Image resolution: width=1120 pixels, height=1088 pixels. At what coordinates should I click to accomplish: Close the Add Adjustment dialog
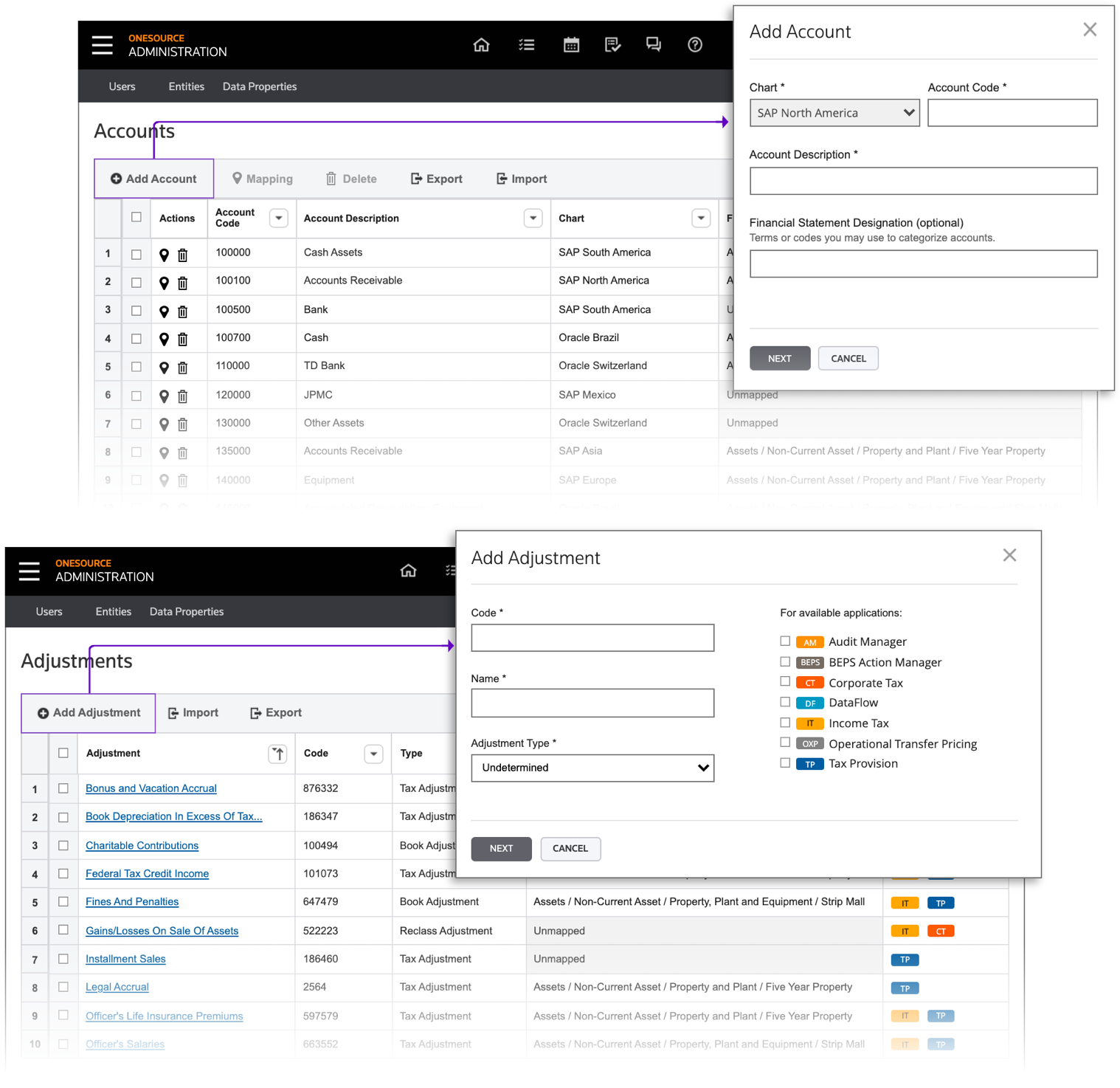pyautogui.click(x=1009, y=555)
